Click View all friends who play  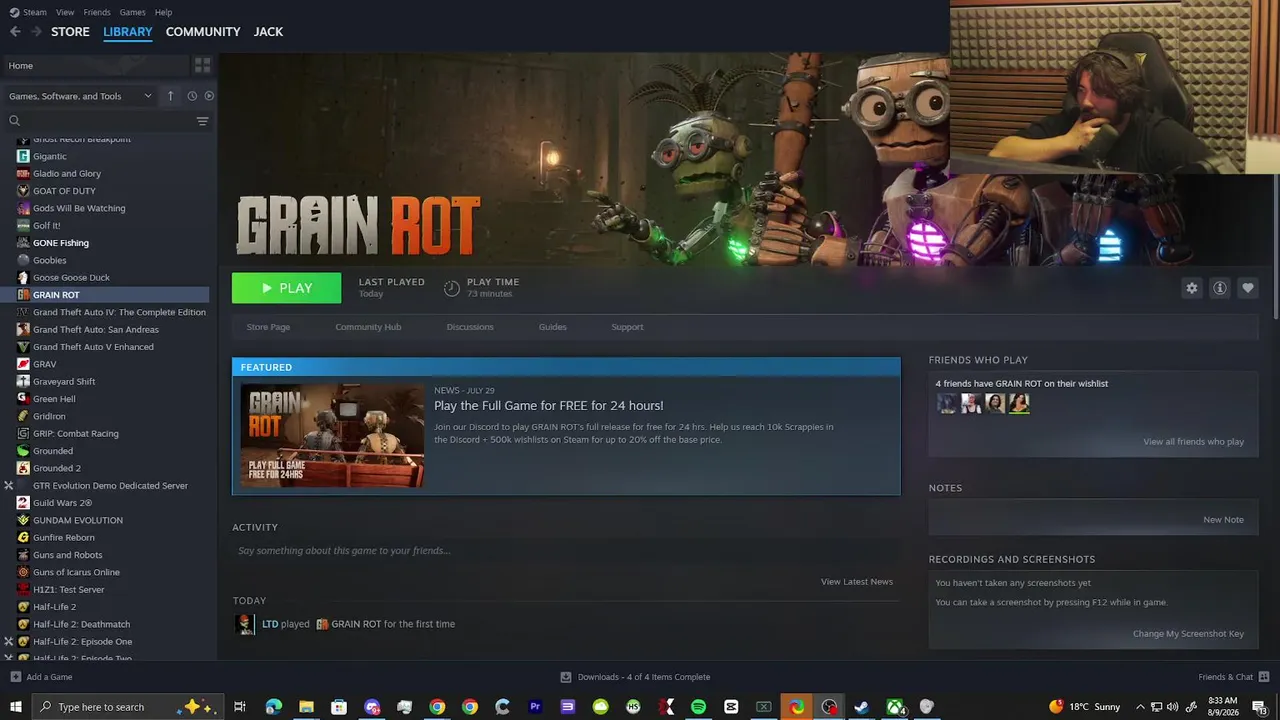(x=1193, y=442)
